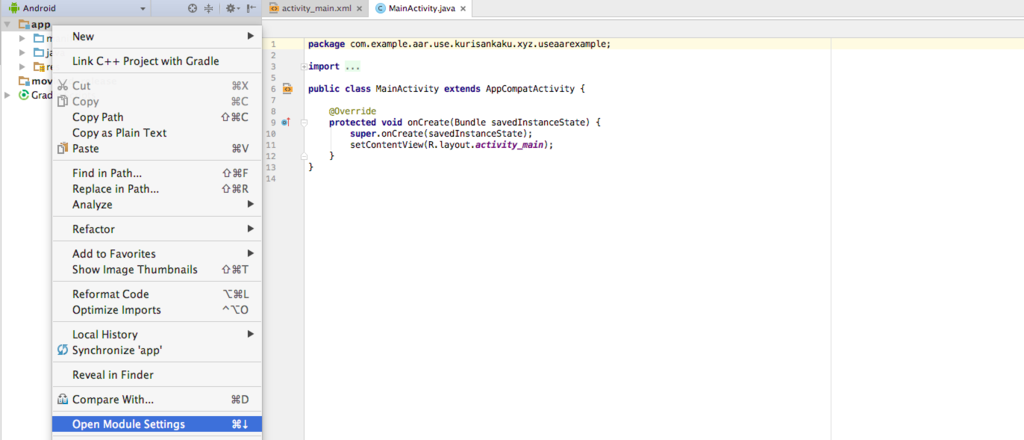This screenshot has height=440, width=1024.
Task: Click the @Override annotation
Action: click(353, 112)
